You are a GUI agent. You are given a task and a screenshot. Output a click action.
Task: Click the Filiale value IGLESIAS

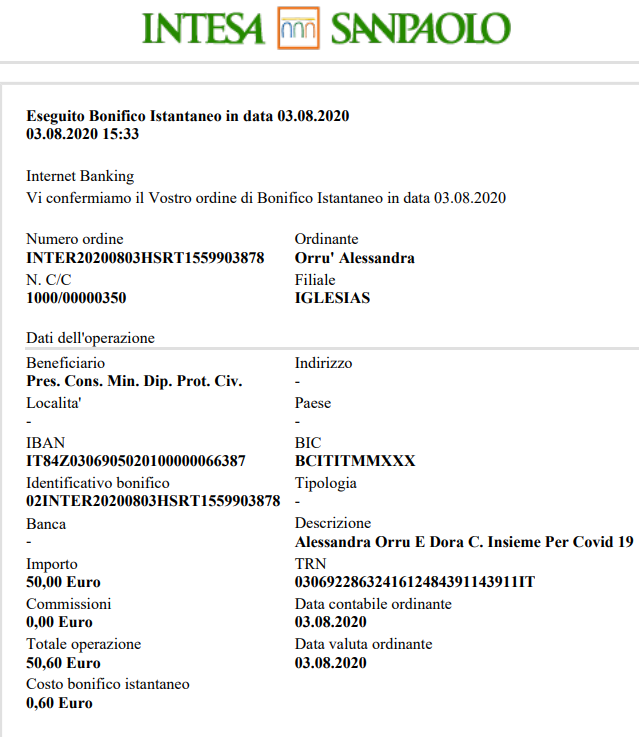click(332, 298)
